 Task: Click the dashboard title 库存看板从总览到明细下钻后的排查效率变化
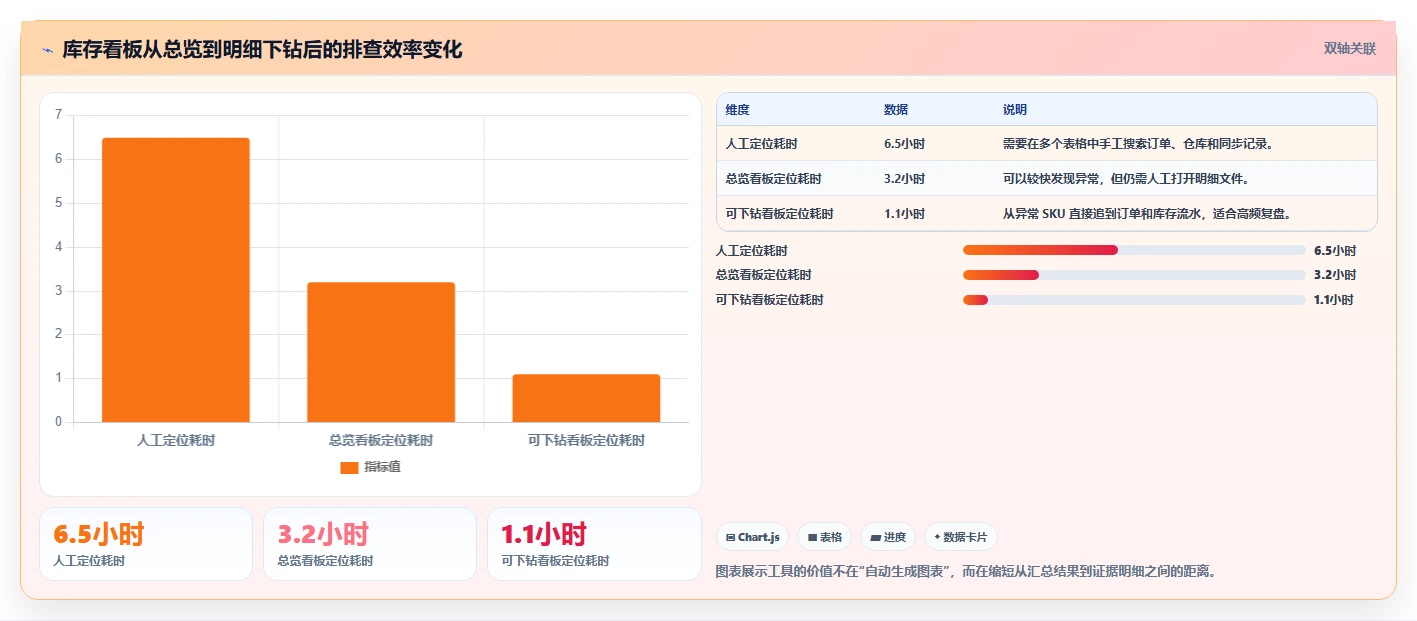point(262,50)
